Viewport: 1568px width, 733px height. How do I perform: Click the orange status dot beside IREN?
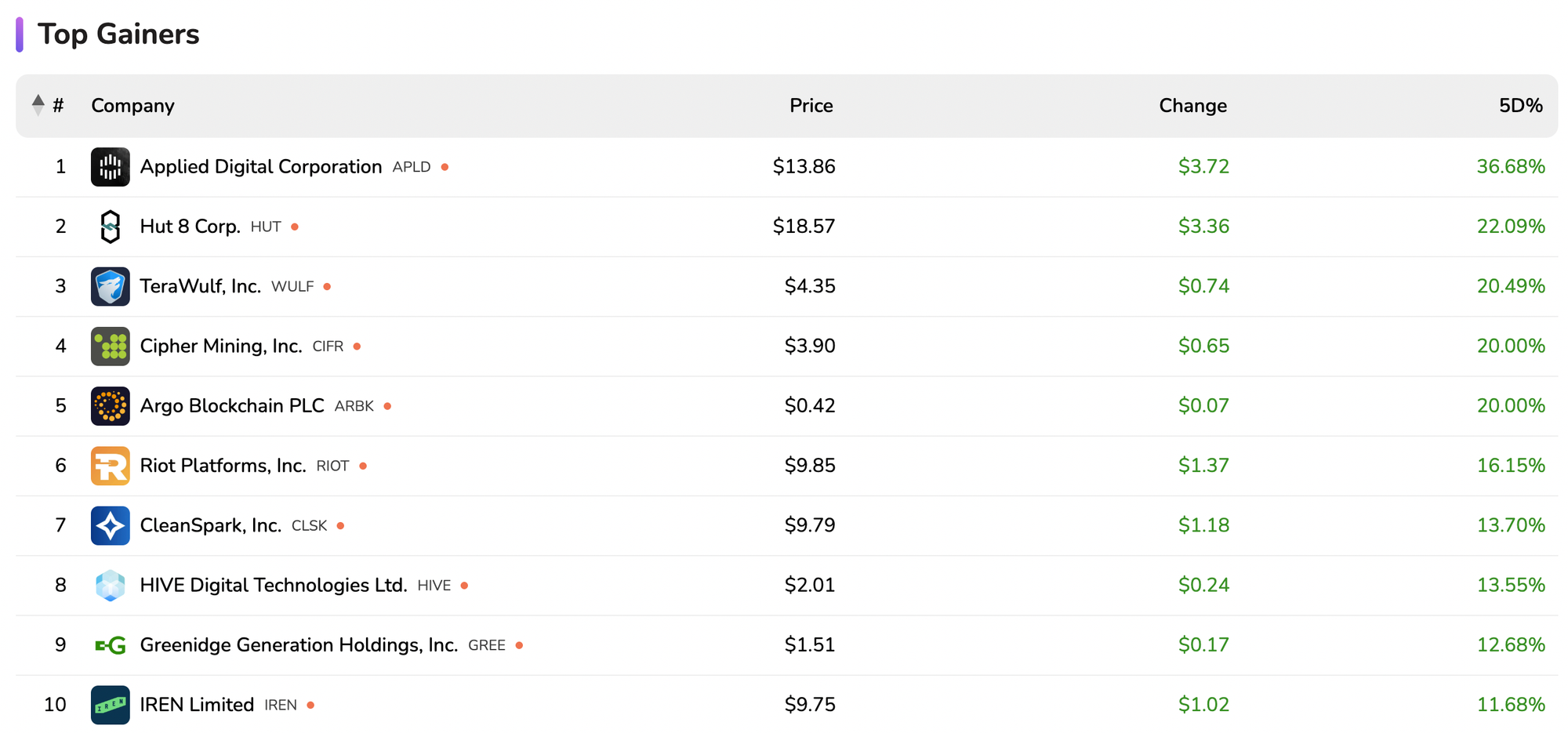[310, 706]
